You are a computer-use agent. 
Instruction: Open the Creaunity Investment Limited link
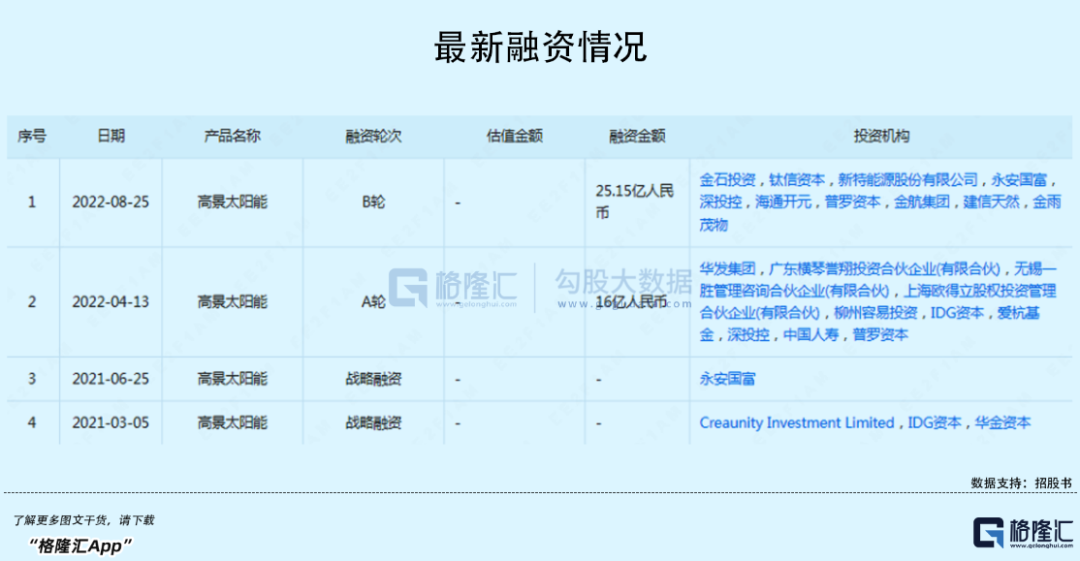click(797, 423)
